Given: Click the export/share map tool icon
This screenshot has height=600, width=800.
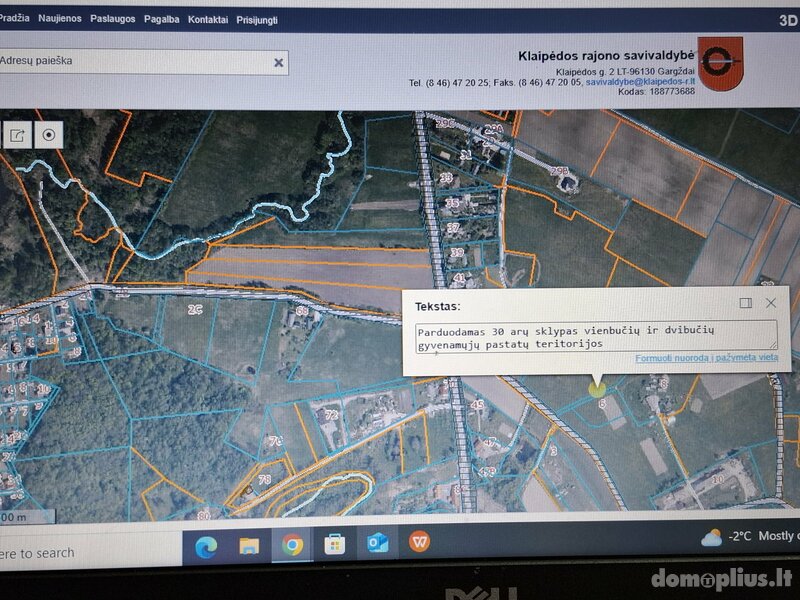Looking at the screenshot, I should pyautogui.click(x=17, y=135).
